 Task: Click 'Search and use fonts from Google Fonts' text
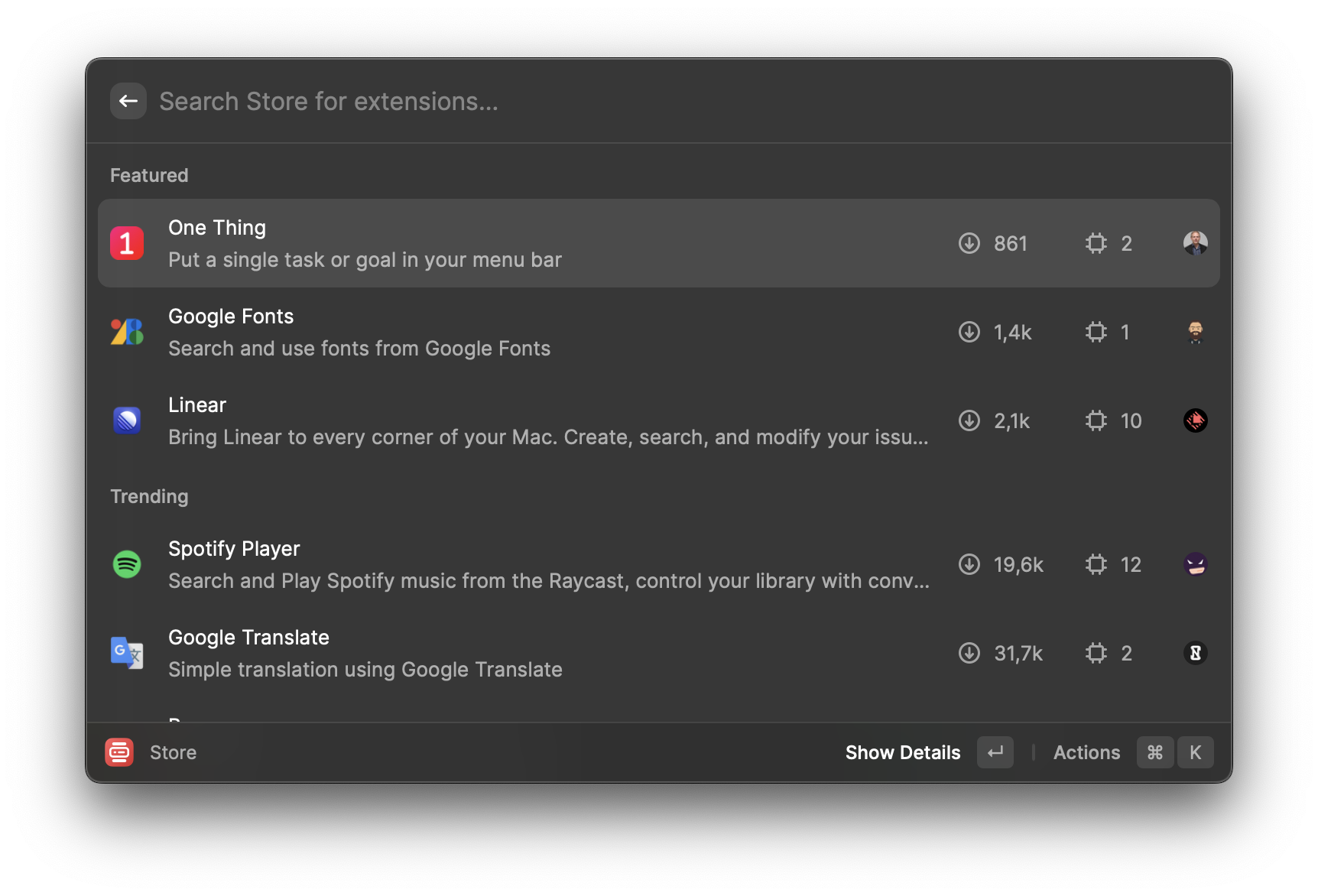pyautogui.click(x=359, y=349)
